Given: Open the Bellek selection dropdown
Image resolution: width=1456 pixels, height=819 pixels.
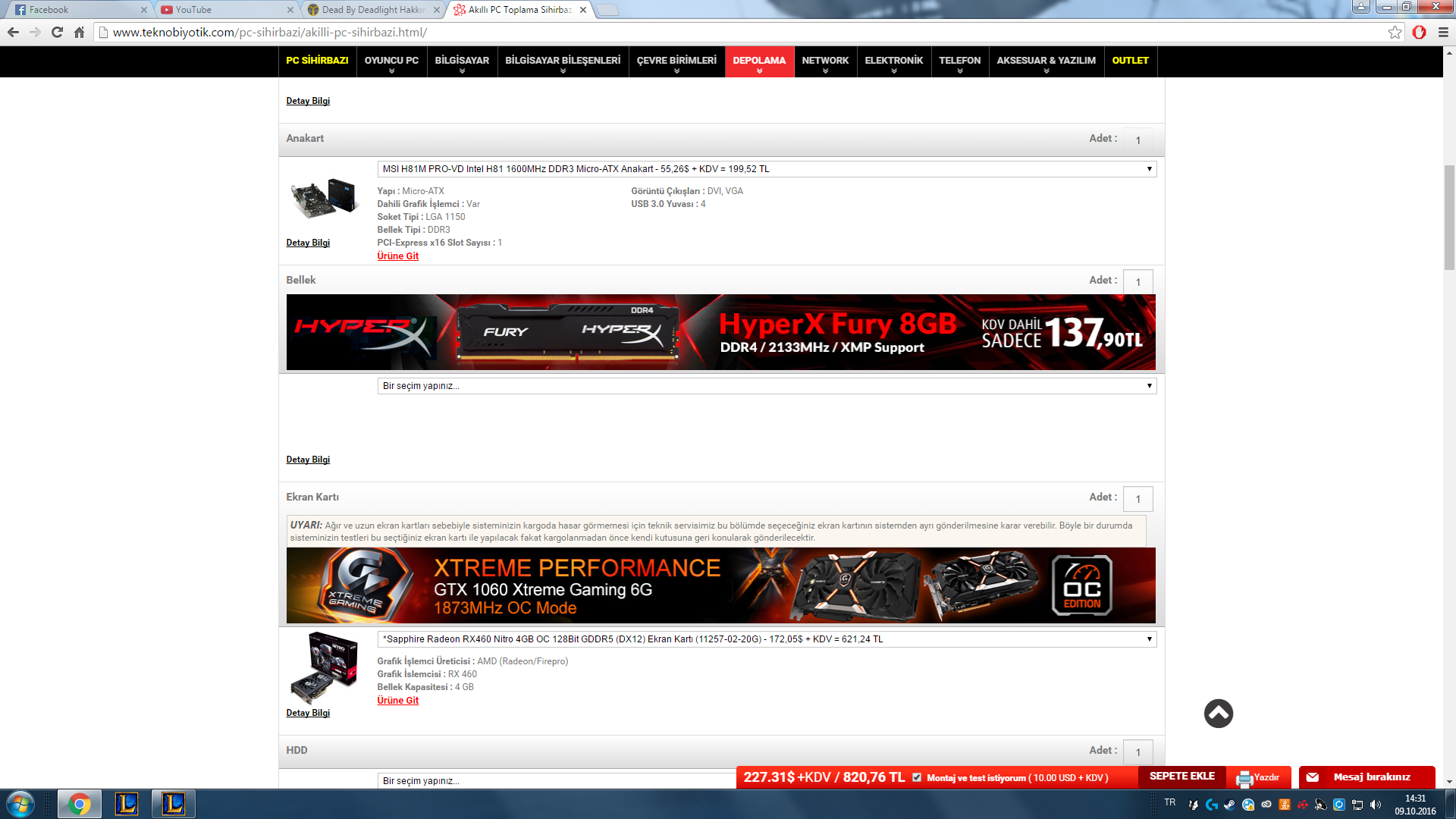Looking at the screenshot, I should point(767,386).
